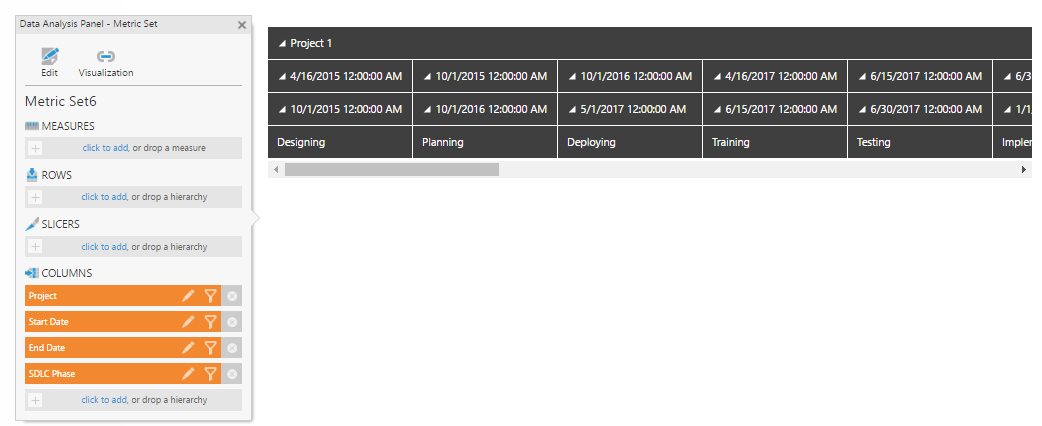Click the horizontal scrollbar thumb
The width and height of the screenshot is (1042, 426).
coord(391,170)
